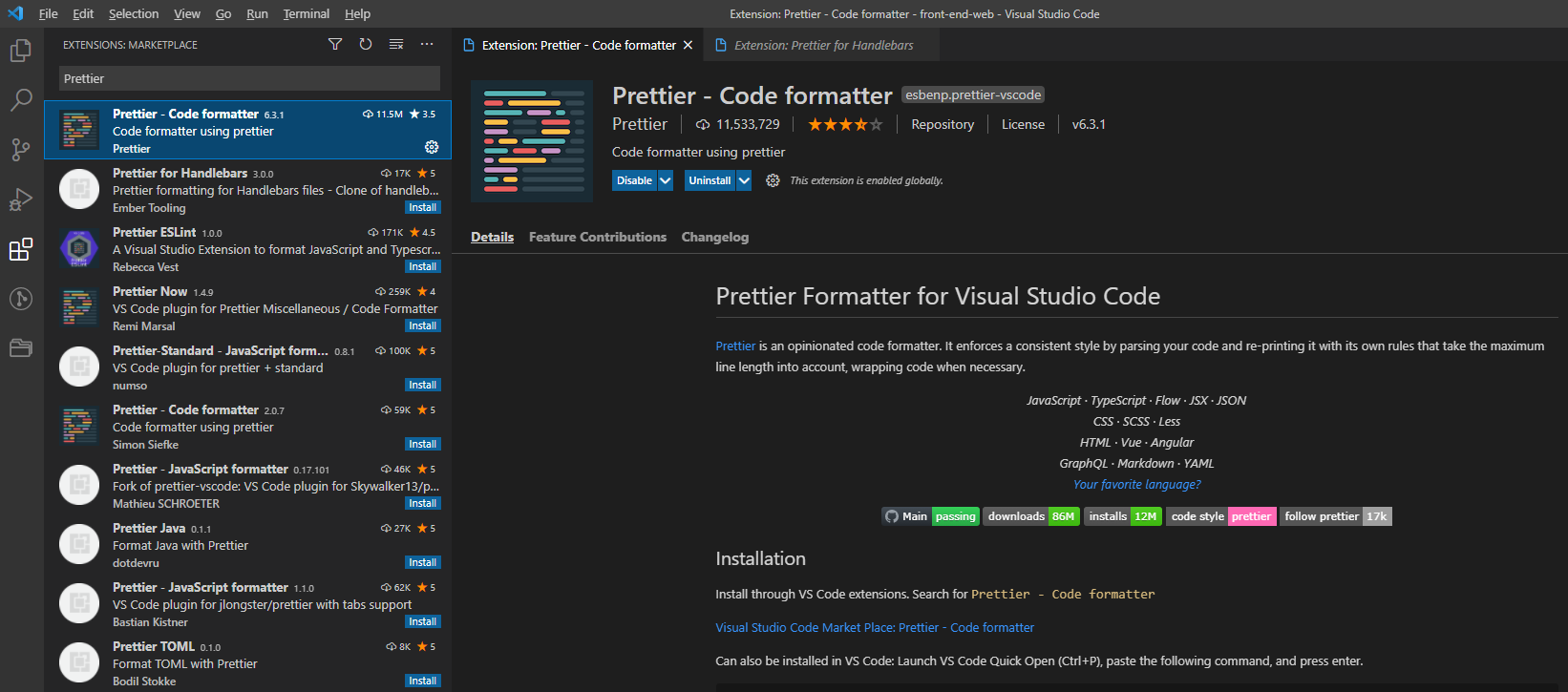Open the Disable dropdown arrow

pos(666,180)
